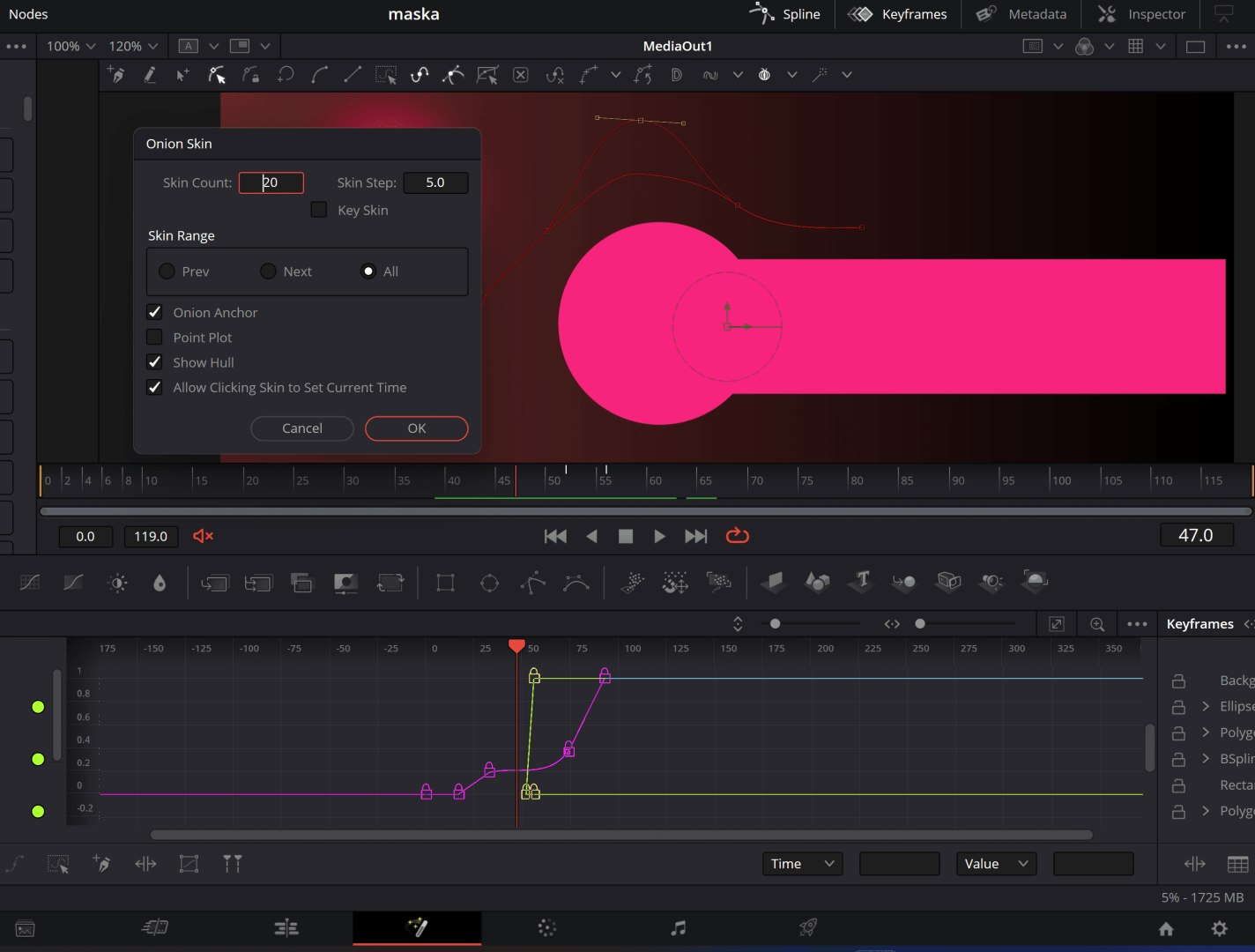
Task: Click the Text tool icon in toolbar
Action: (x=862, y=581)
